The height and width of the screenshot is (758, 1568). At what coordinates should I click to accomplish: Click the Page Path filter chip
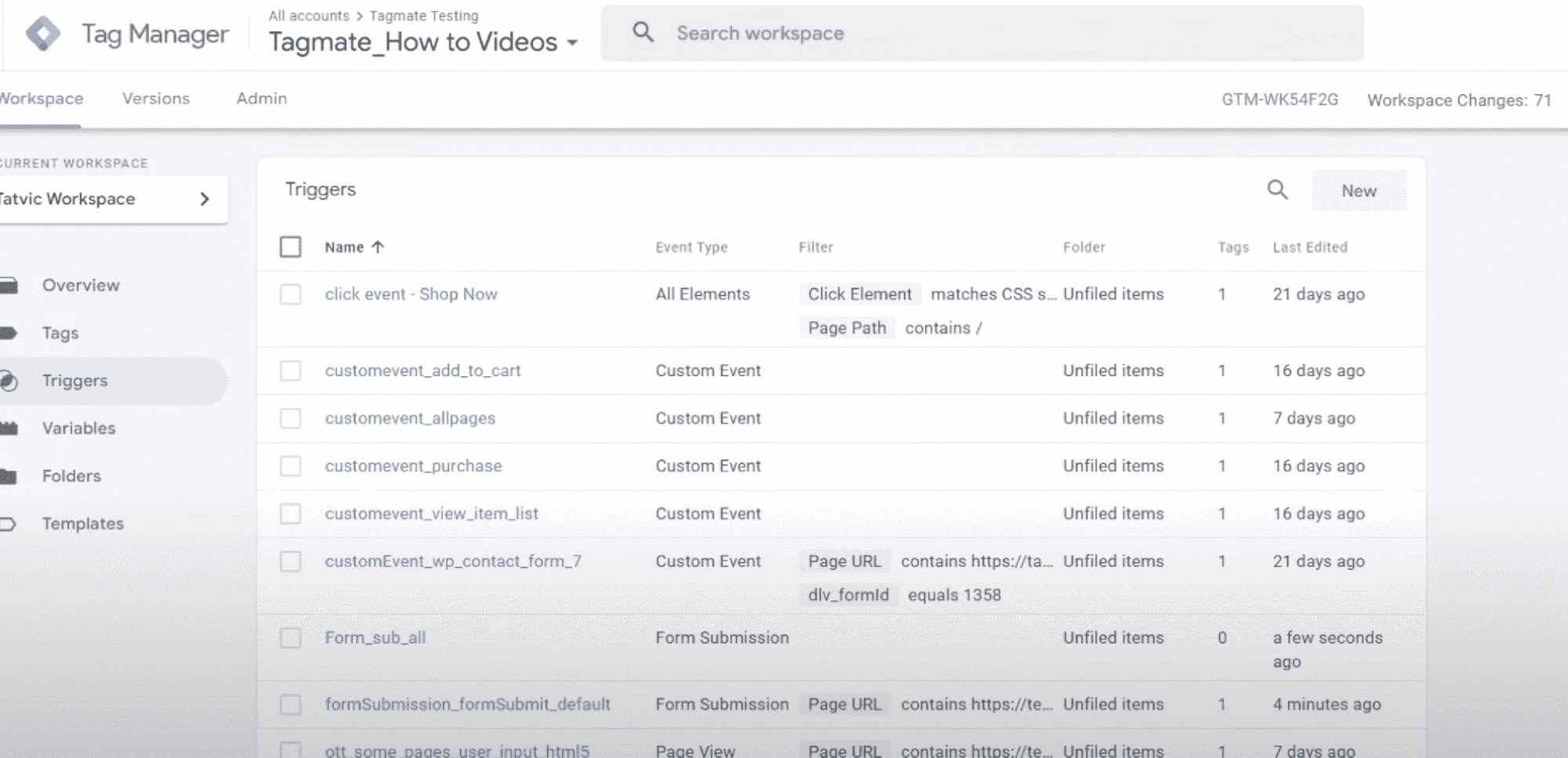(x=848, y=328)
